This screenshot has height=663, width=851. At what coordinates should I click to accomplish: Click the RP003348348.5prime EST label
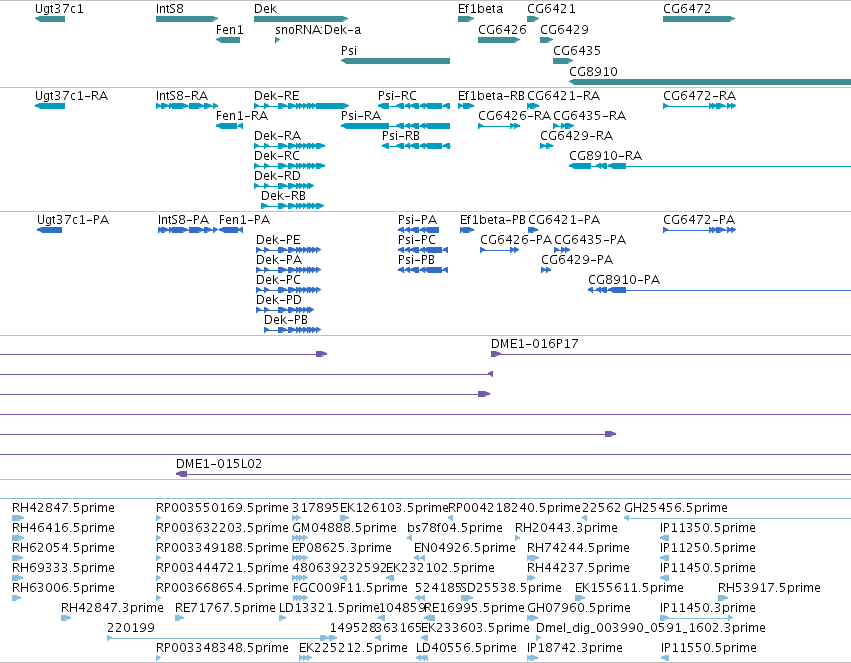[x=222, y=648]
